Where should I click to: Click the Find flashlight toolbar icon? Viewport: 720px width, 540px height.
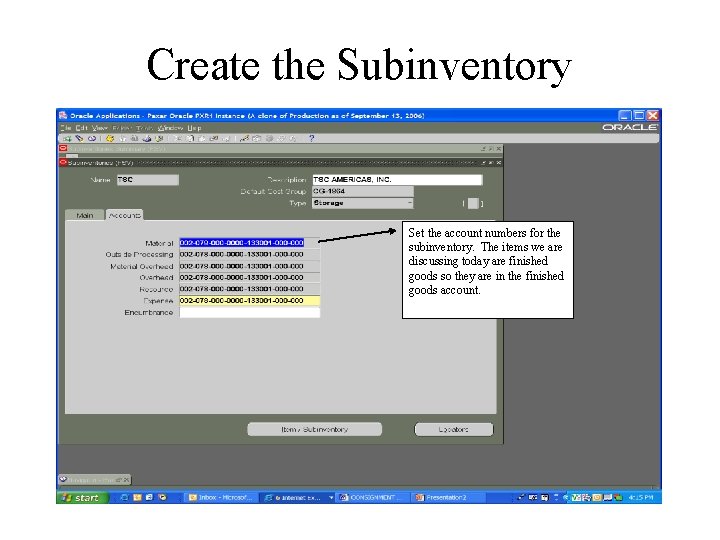click(79, 138)
